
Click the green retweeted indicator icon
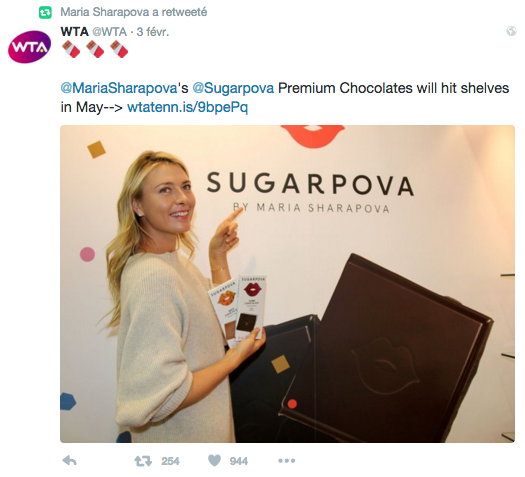tap(45, 13)
